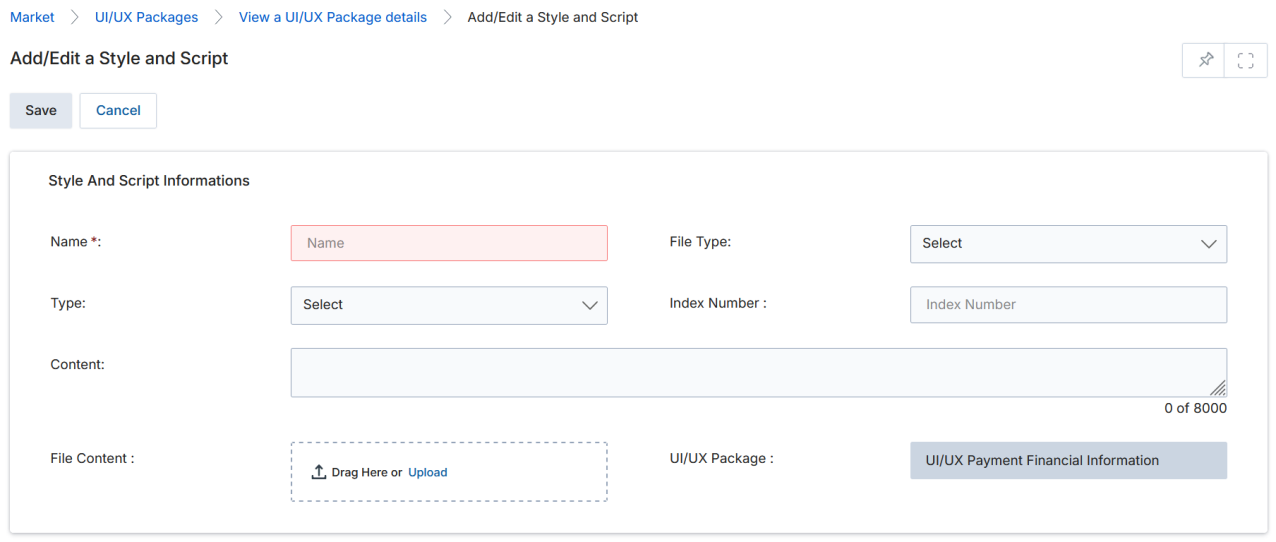Image resolution: width=1276 pixels, height=542 pixels.
Task: Click the Content textarea resize handle
Action: pyautogui.click(x=1217, y=388)
